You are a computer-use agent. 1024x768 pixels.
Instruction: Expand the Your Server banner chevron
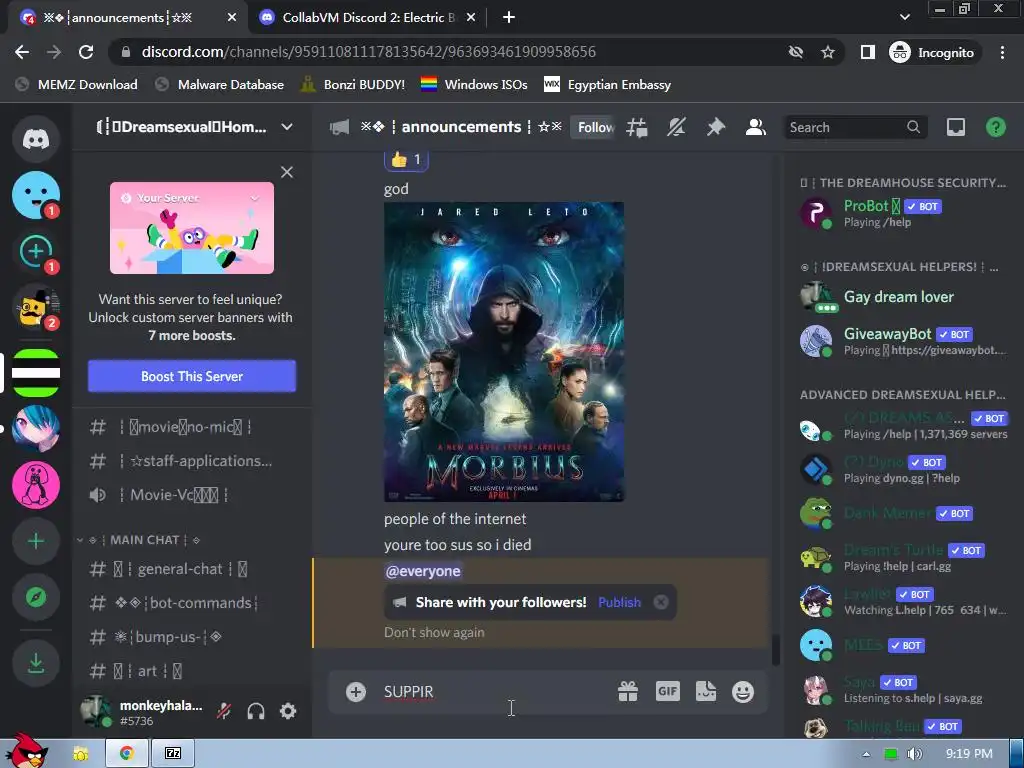coord(255,198)
